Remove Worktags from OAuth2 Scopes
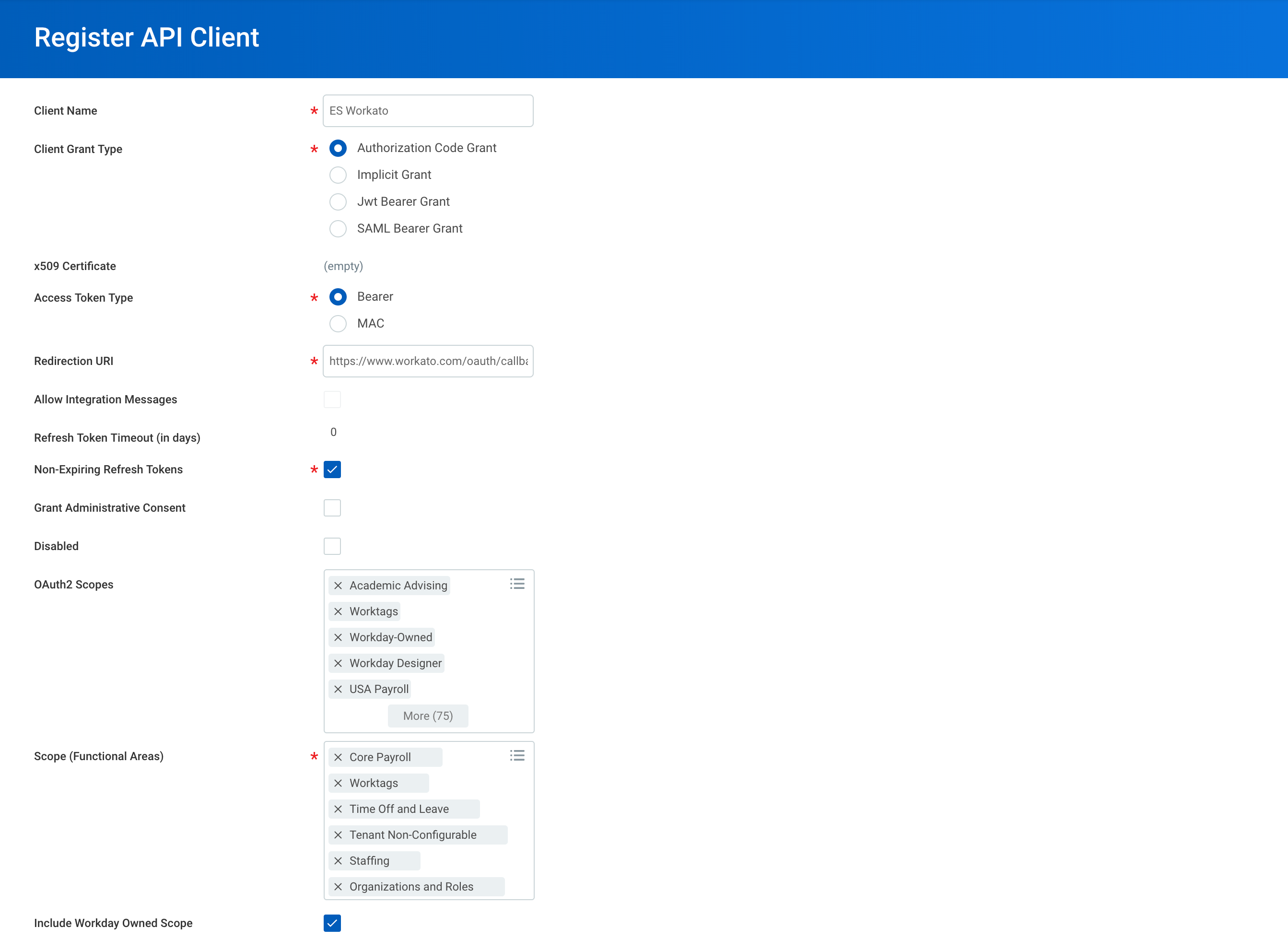The height and width of the screenshot is (951, 1288). pos(337,611)
